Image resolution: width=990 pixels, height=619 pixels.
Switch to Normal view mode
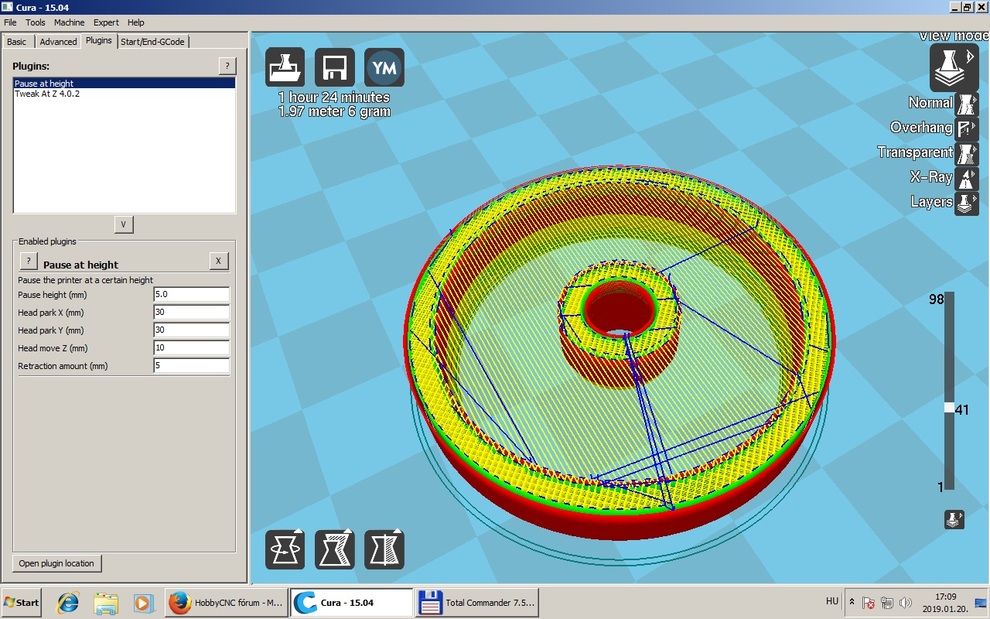tap(966, 104)
